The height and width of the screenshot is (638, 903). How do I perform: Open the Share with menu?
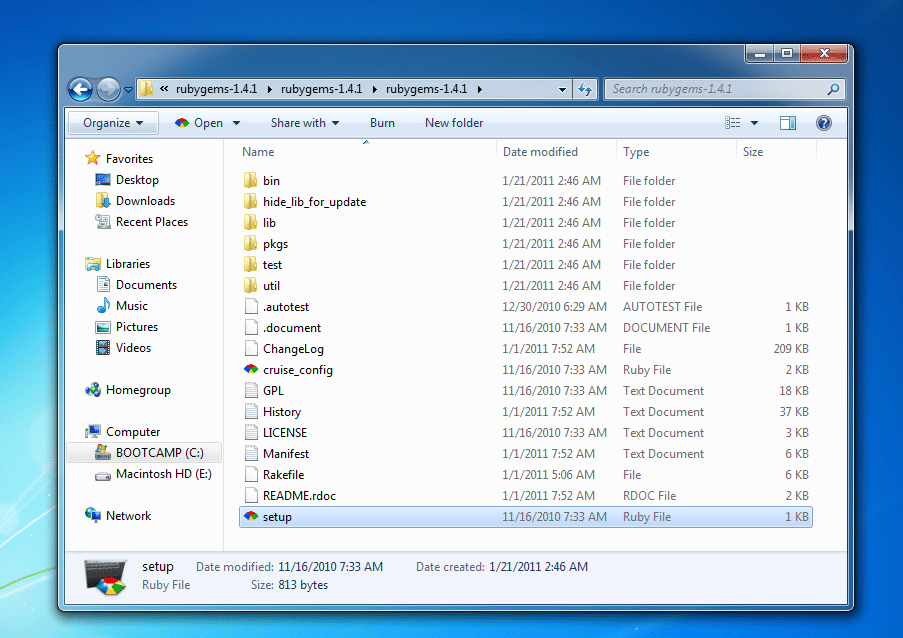point(305,123)
